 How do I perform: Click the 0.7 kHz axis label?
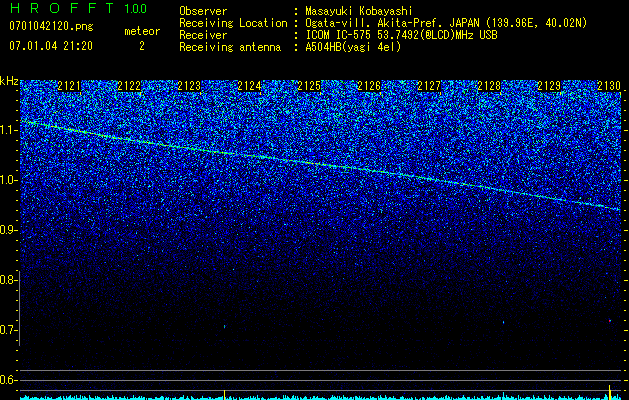click(8, 330)
